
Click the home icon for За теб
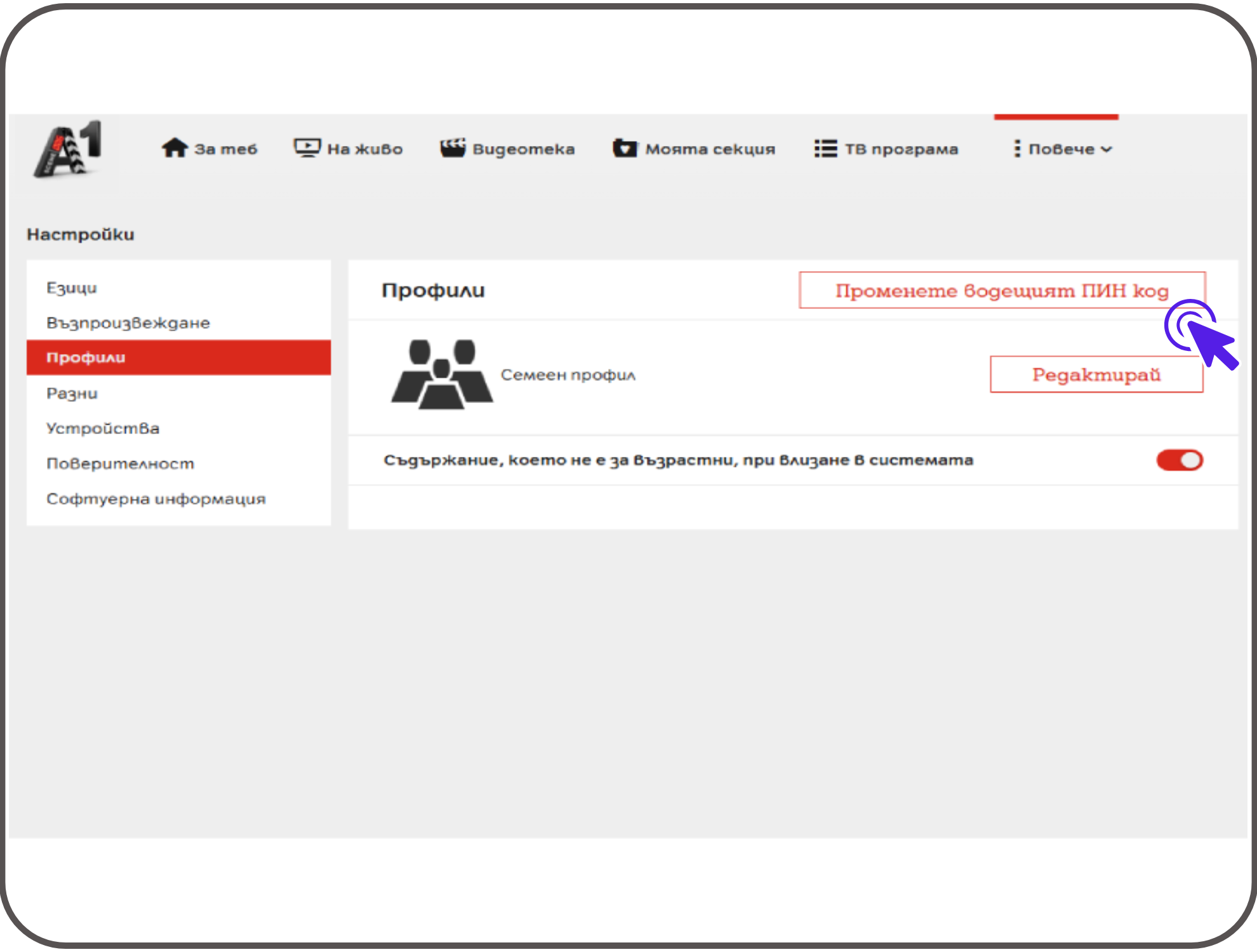(175, 149)
